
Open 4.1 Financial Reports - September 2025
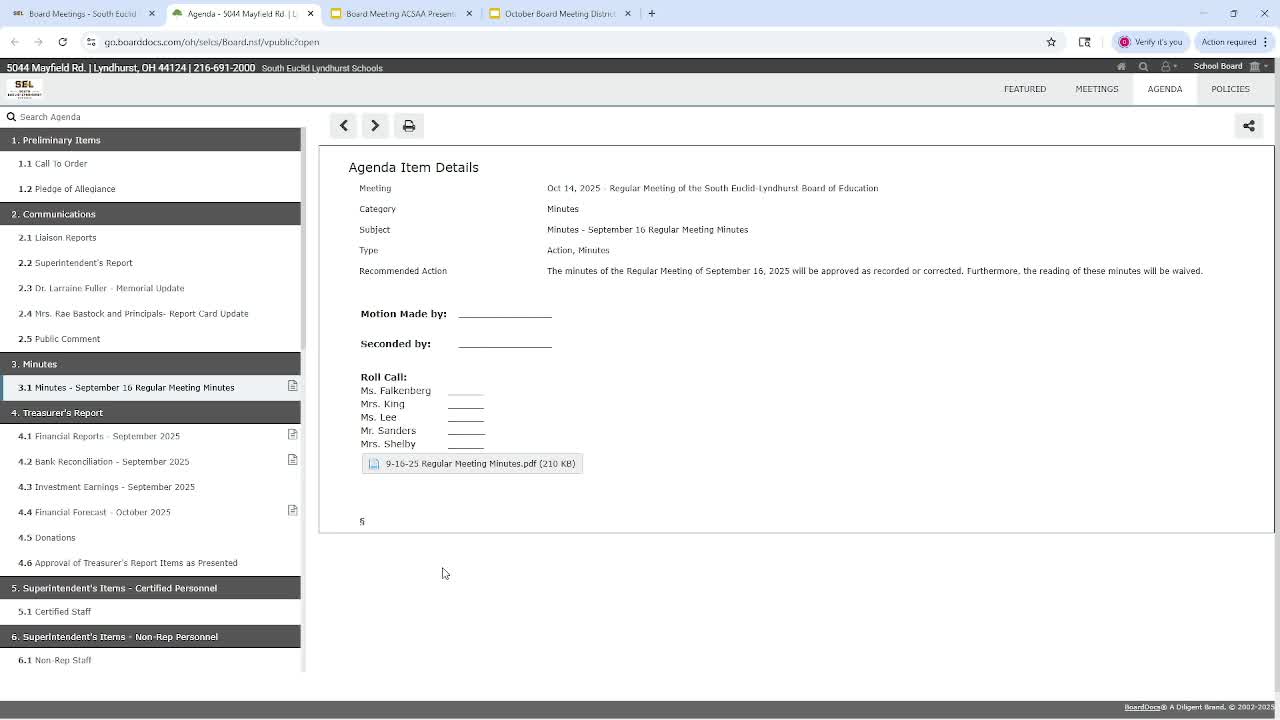click(150, 436)
